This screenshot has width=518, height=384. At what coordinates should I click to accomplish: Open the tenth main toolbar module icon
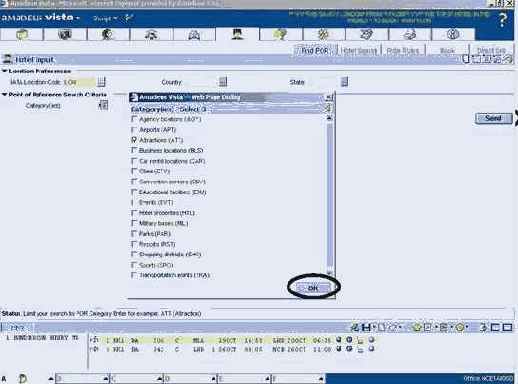click(x=410, y=34)
